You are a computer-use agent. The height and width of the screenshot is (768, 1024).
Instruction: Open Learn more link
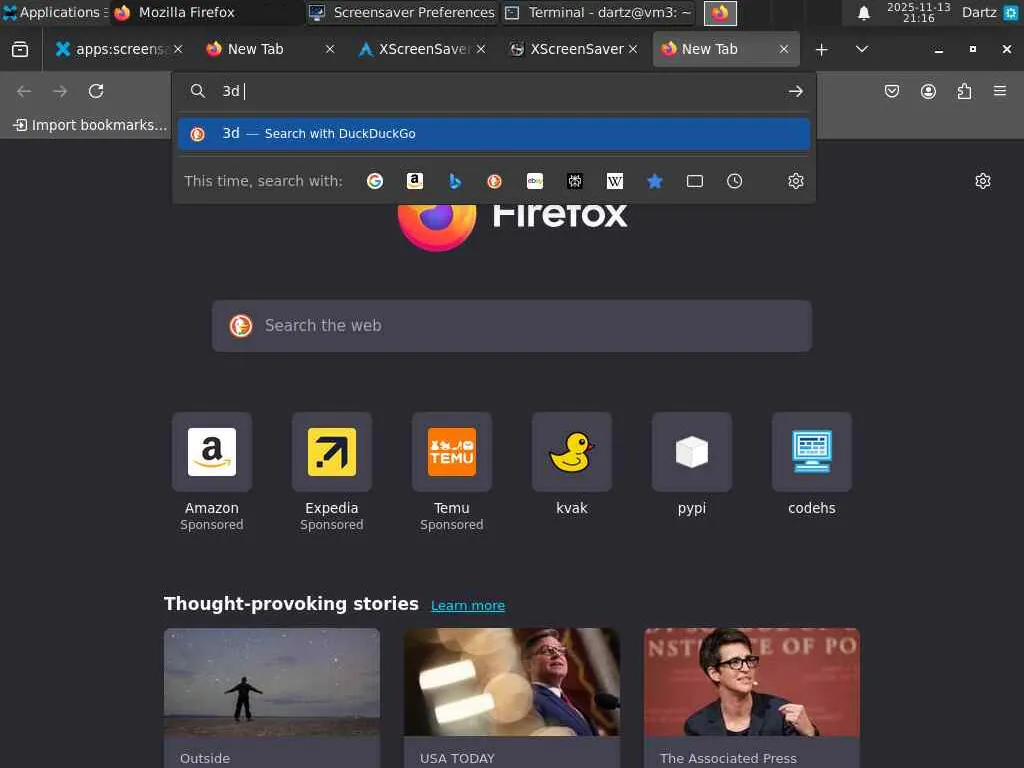(468, 605)
